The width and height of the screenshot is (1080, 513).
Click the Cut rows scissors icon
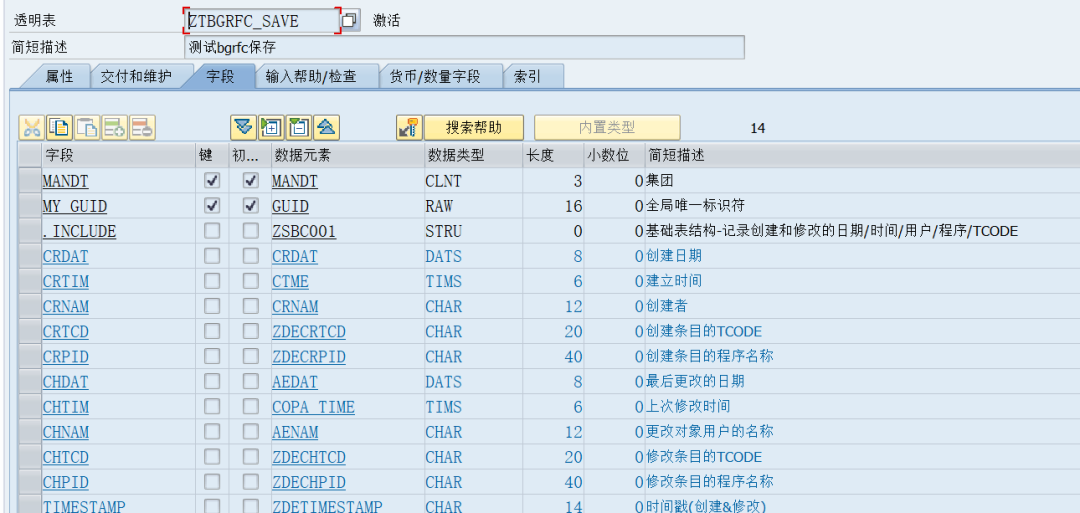[32, 127]
